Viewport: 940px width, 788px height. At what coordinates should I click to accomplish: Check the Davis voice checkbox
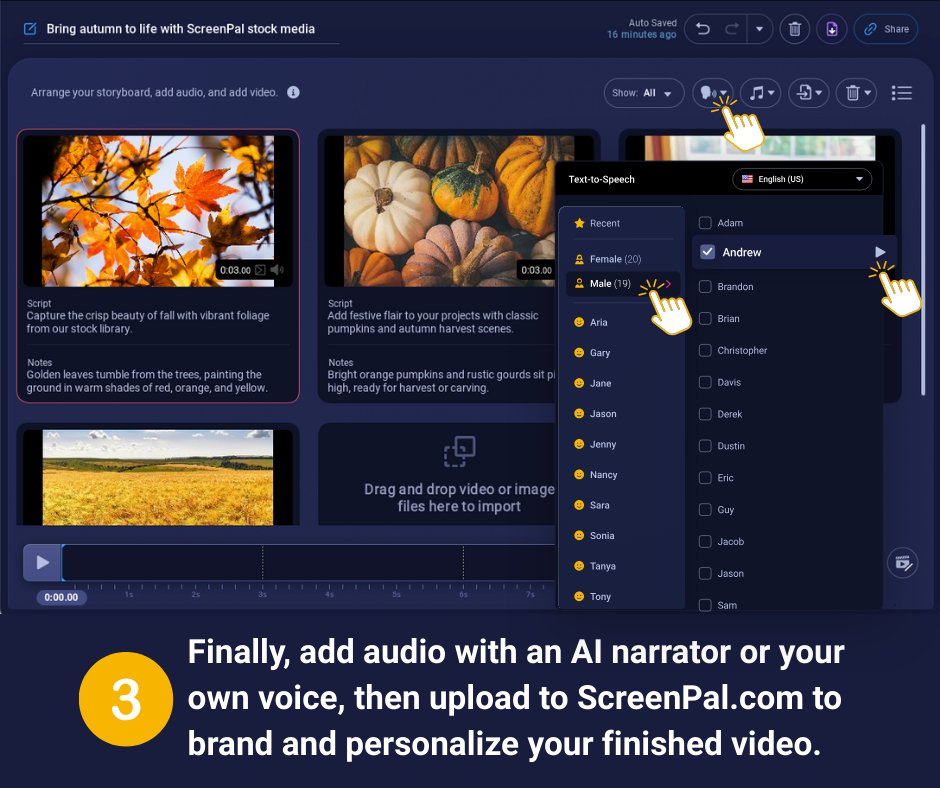tap(706, 382)
